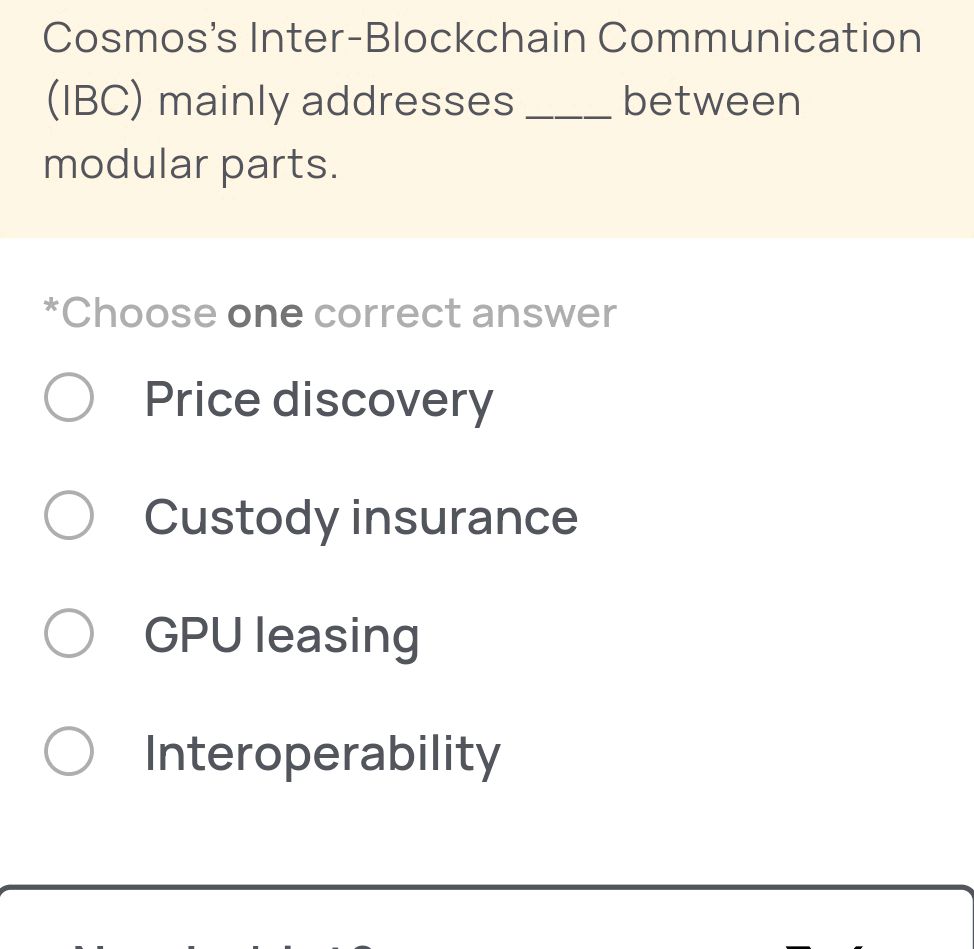Click the Interoperability answer text
Viewport: 974px width, 949px height.
coord(321,753)
